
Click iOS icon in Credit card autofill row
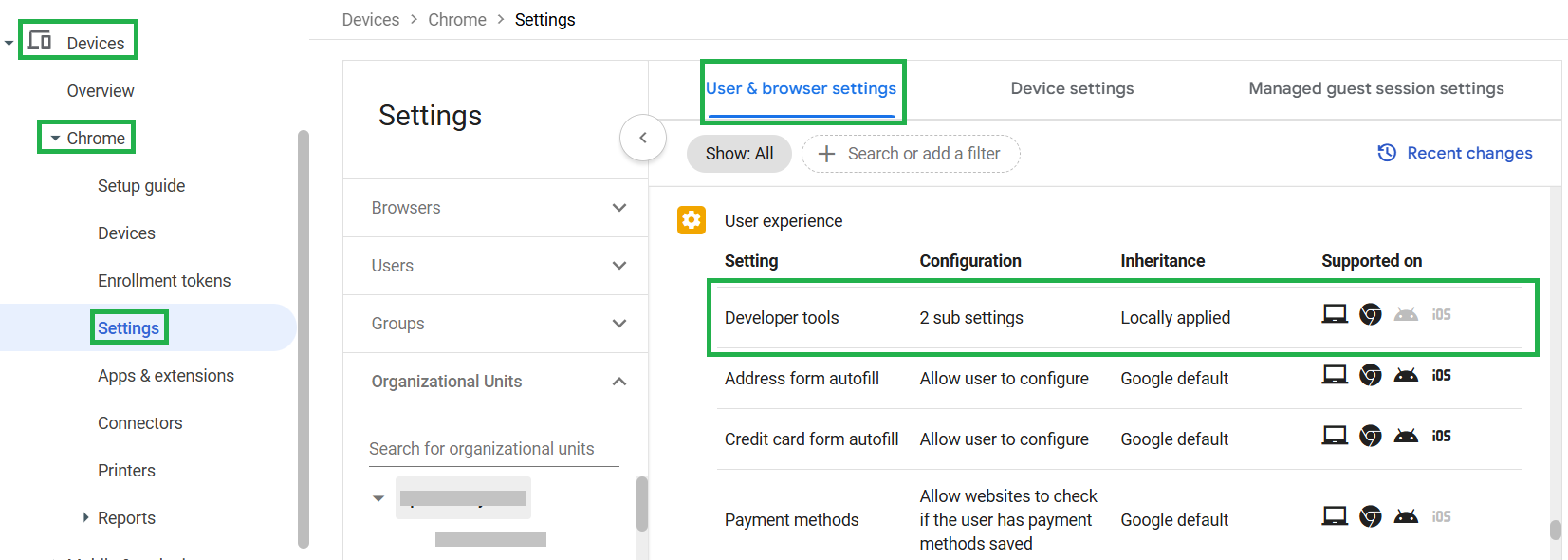(x=1442, y=436)
